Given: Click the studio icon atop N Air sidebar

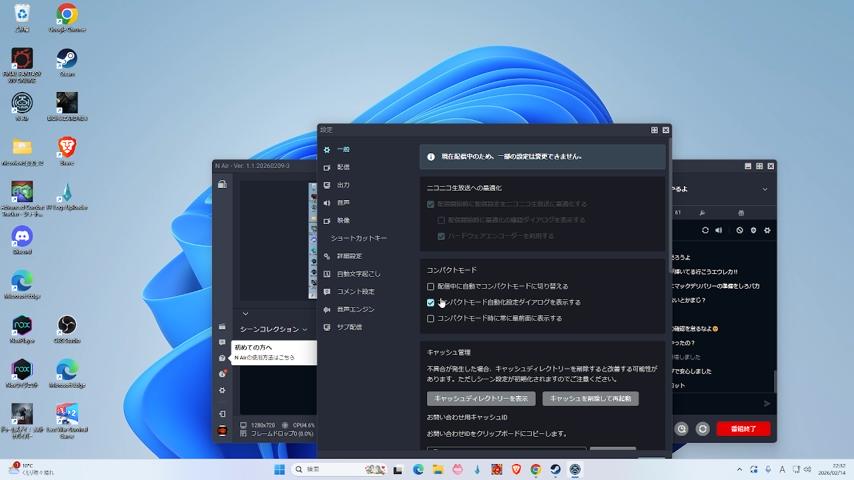Looking at the screenshot, I should pos(222,184).
